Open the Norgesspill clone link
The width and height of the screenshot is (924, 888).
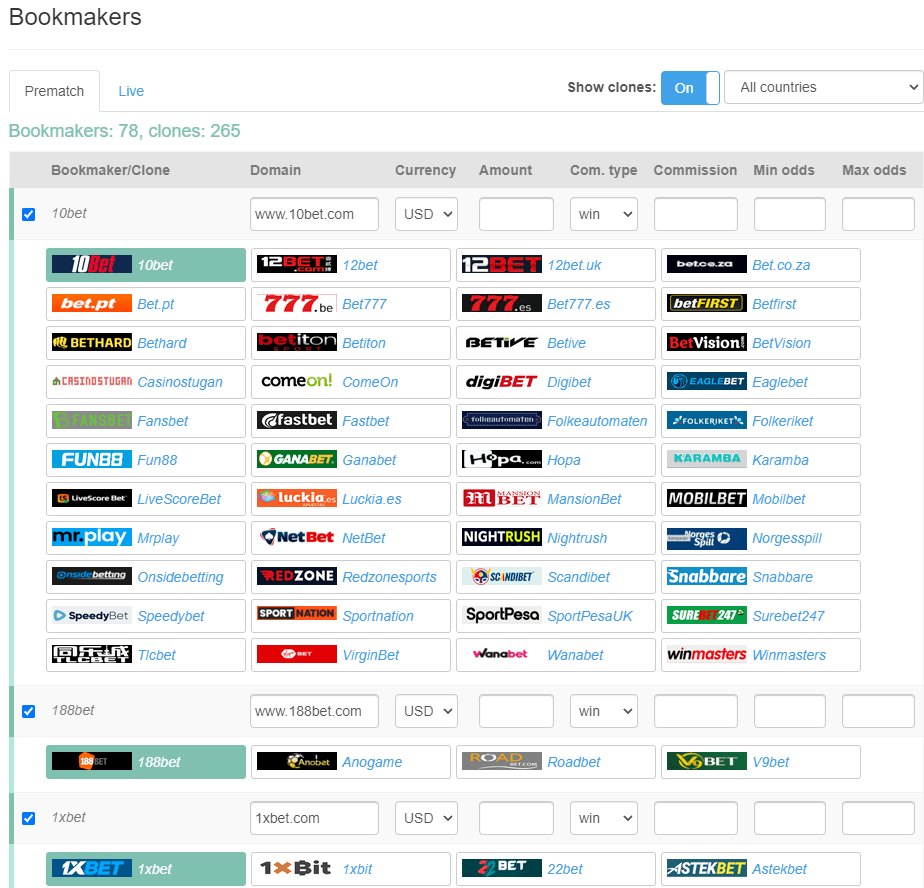[x=787, y=538]
